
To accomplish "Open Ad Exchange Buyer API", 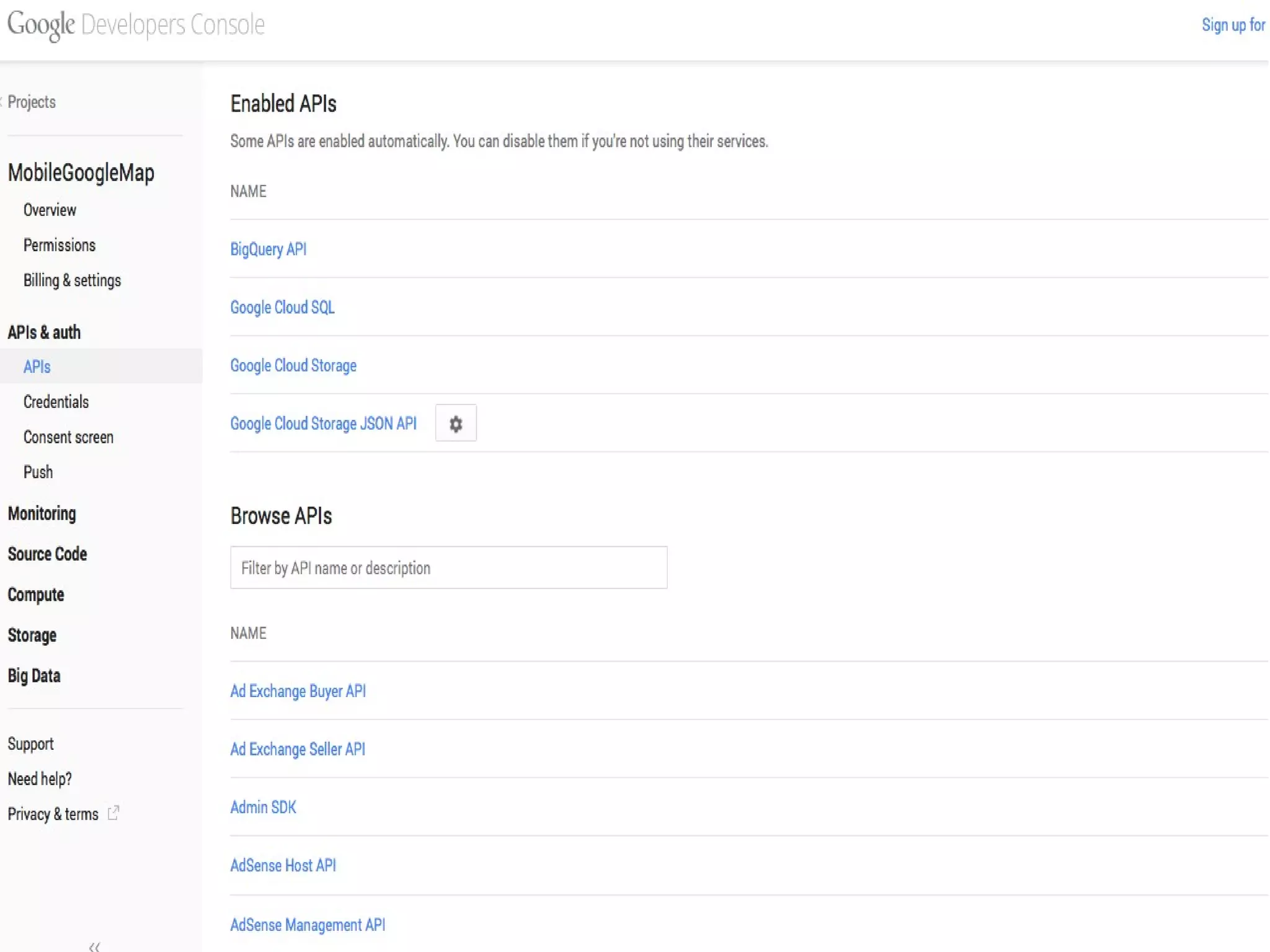I will point(298,692).
